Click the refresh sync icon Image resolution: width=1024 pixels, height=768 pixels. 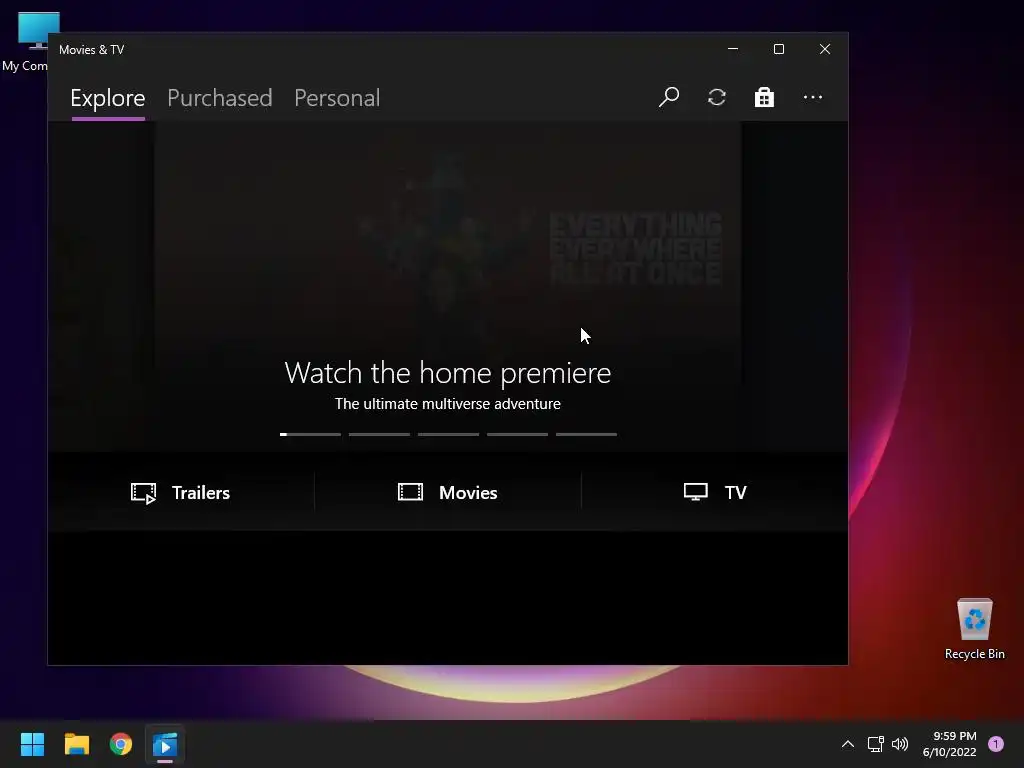click(x=717, y=97)
